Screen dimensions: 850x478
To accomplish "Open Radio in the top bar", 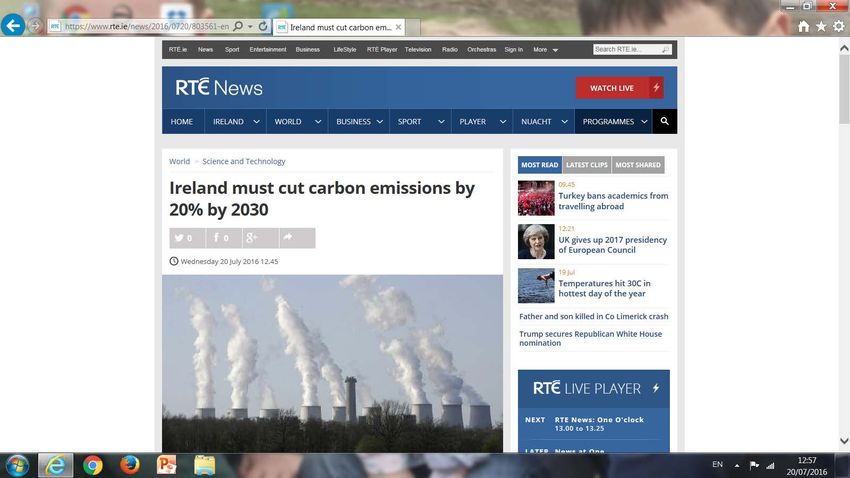I will point(449,49).
